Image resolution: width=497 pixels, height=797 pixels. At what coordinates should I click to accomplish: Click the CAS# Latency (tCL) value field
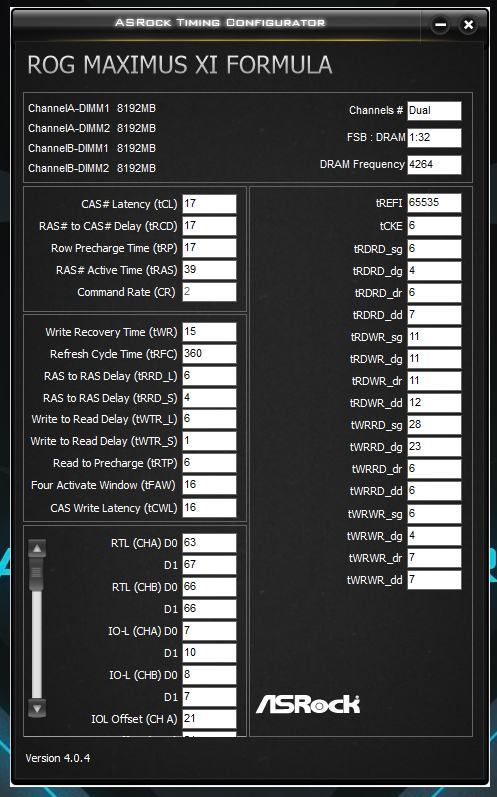click(209, 204)
